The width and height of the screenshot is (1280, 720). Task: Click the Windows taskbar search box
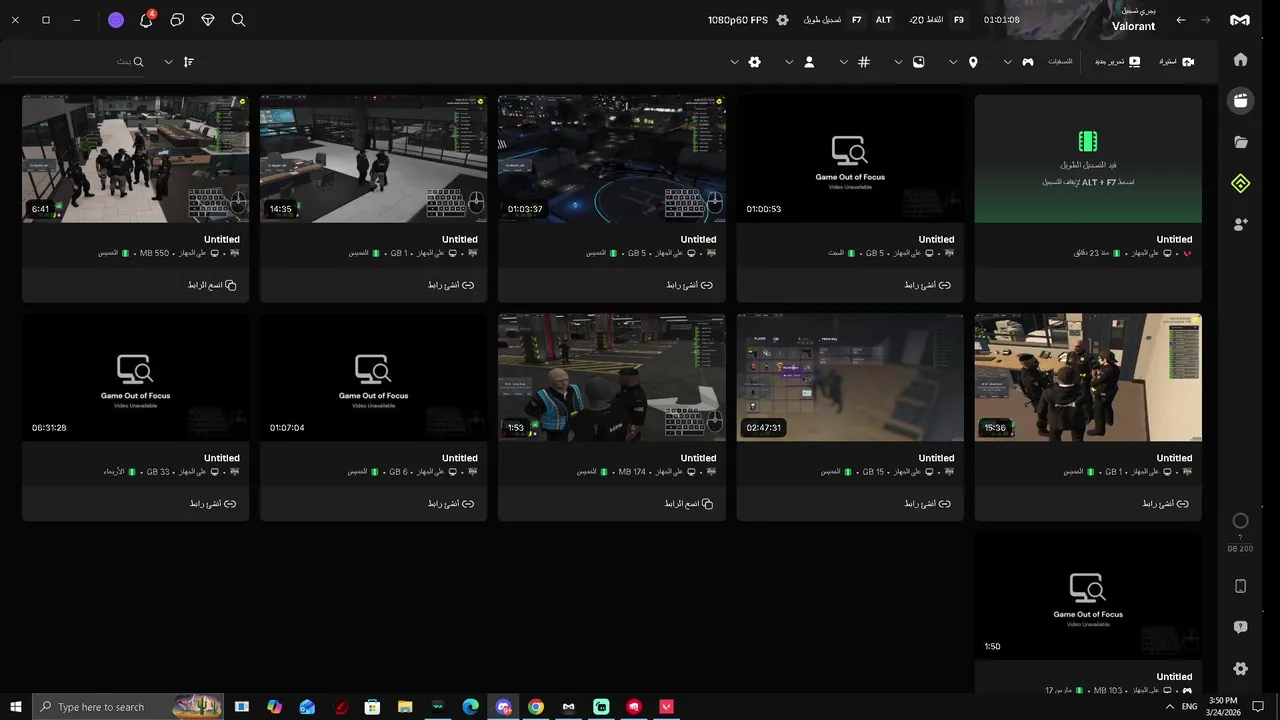pyautogui.click(x=128, y=707)
